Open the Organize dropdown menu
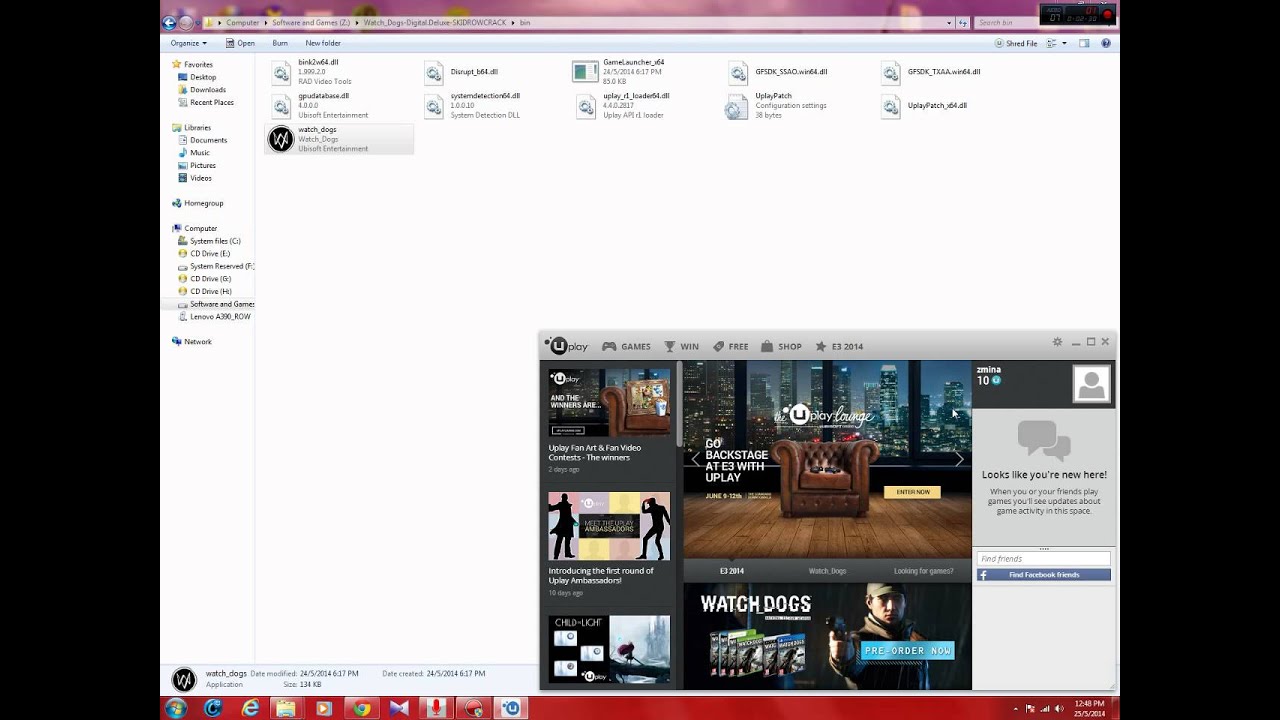Screen dimensions: 1280x720 (188, 43)
